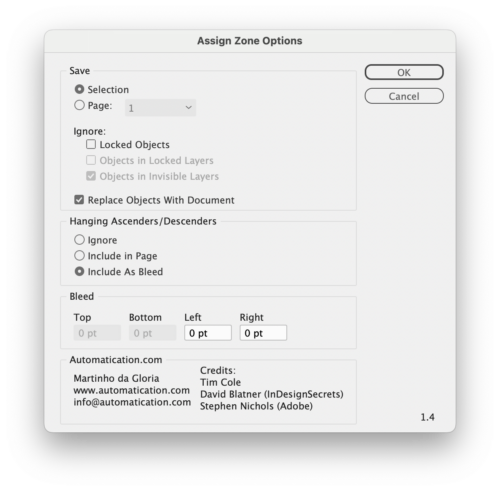Click www.automatication.com text

tap(132, 390)
